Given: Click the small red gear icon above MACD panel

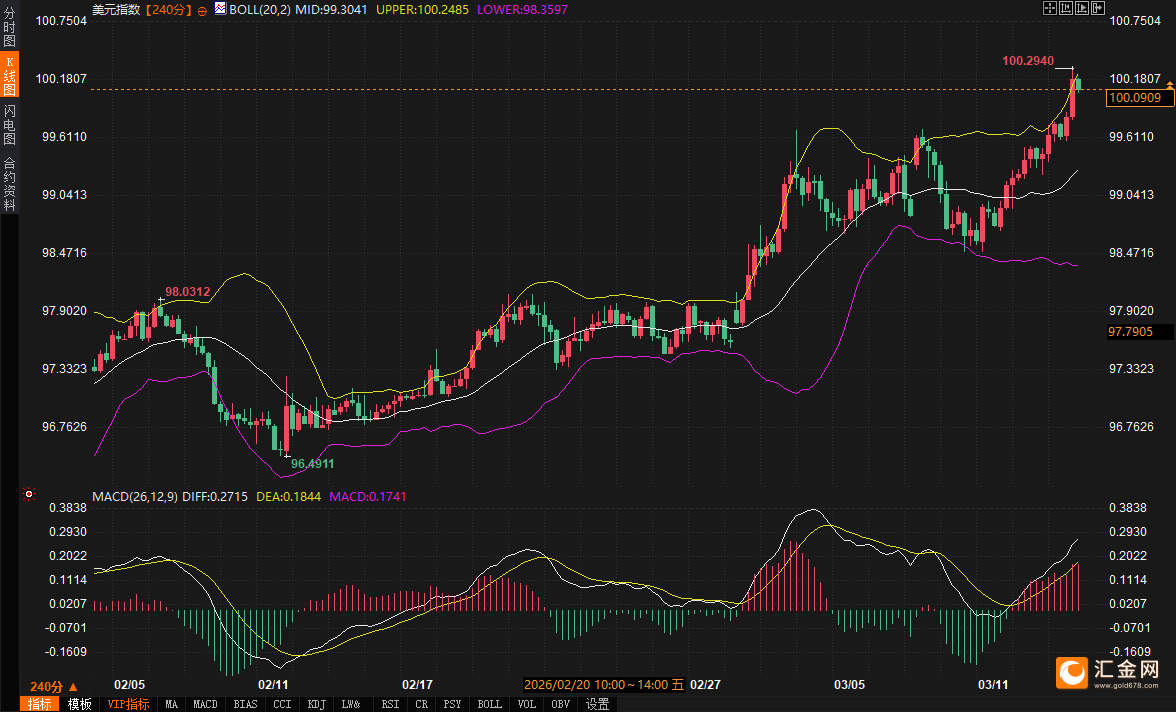Looking at the screenshot, I should 29,494.
